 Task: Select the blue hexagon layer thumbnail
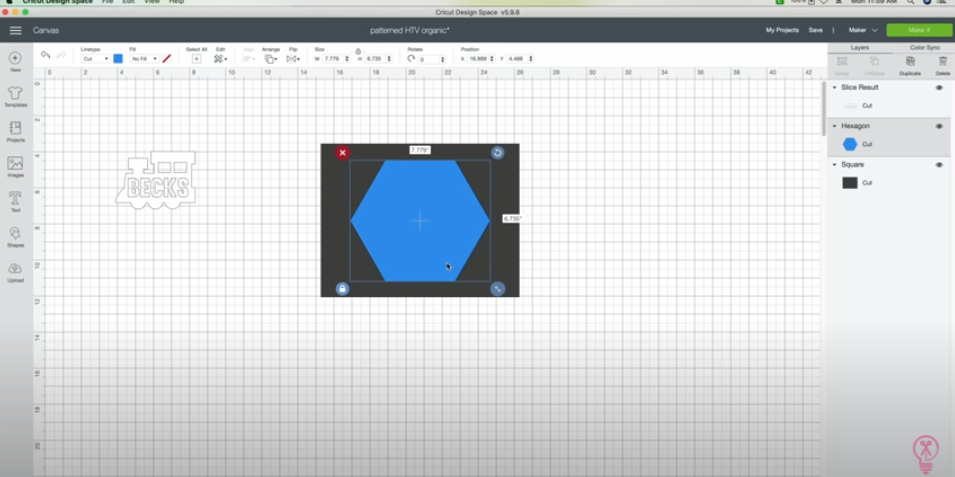(x=850, y=144)
